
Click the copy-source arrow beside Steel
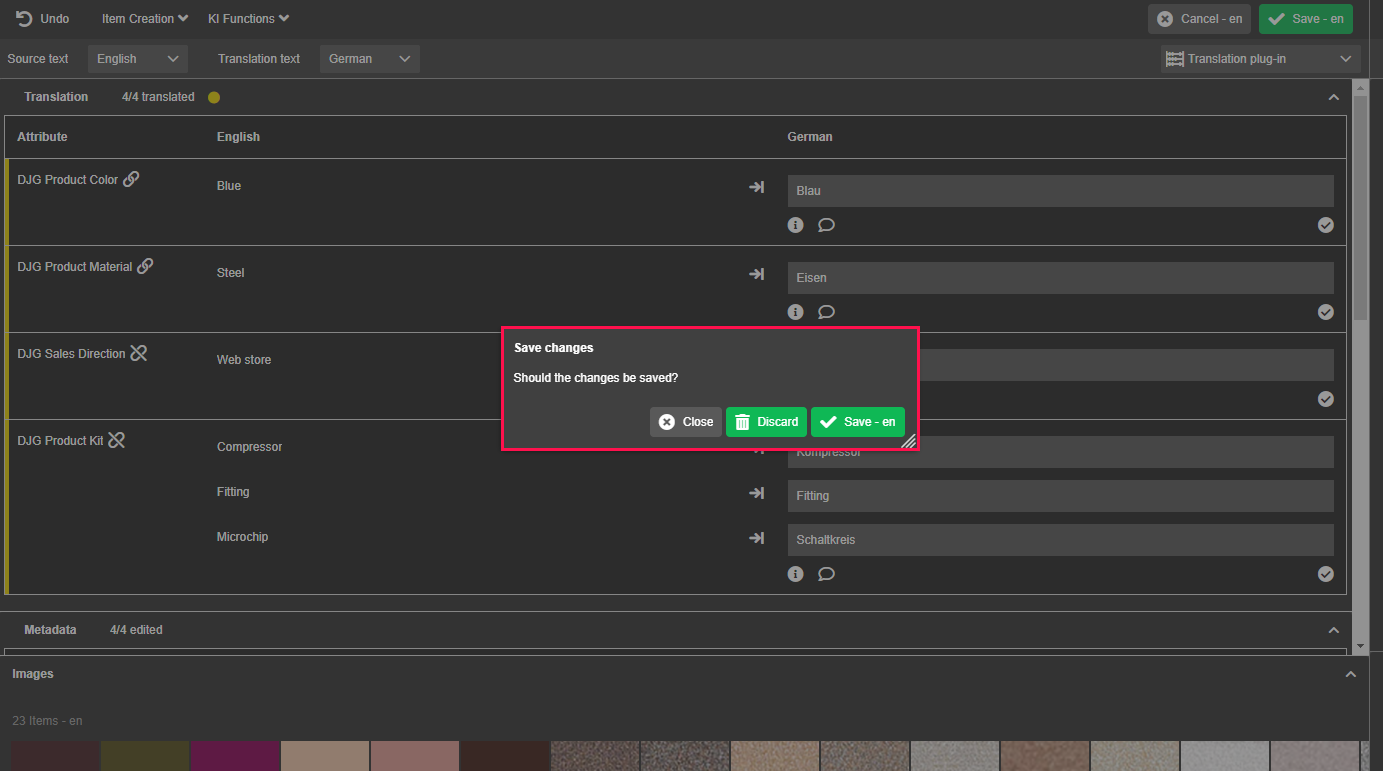click(x=756, y=274)
